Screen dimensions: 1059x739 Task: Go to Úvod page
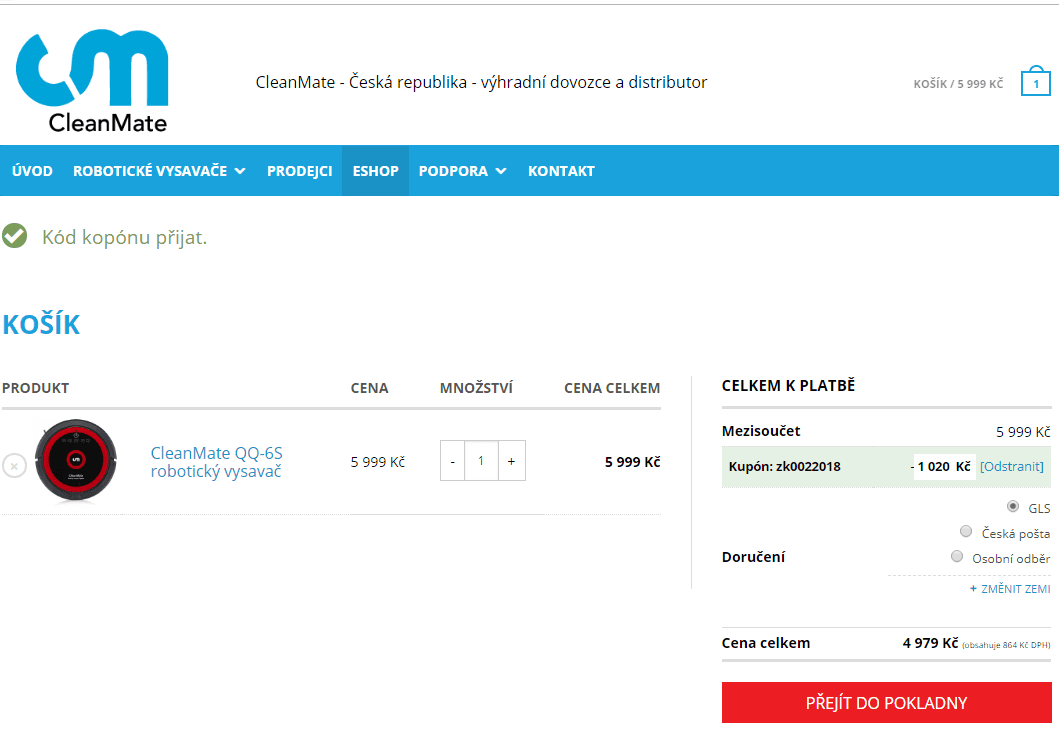pyautogui.click(x=32, y=171)
